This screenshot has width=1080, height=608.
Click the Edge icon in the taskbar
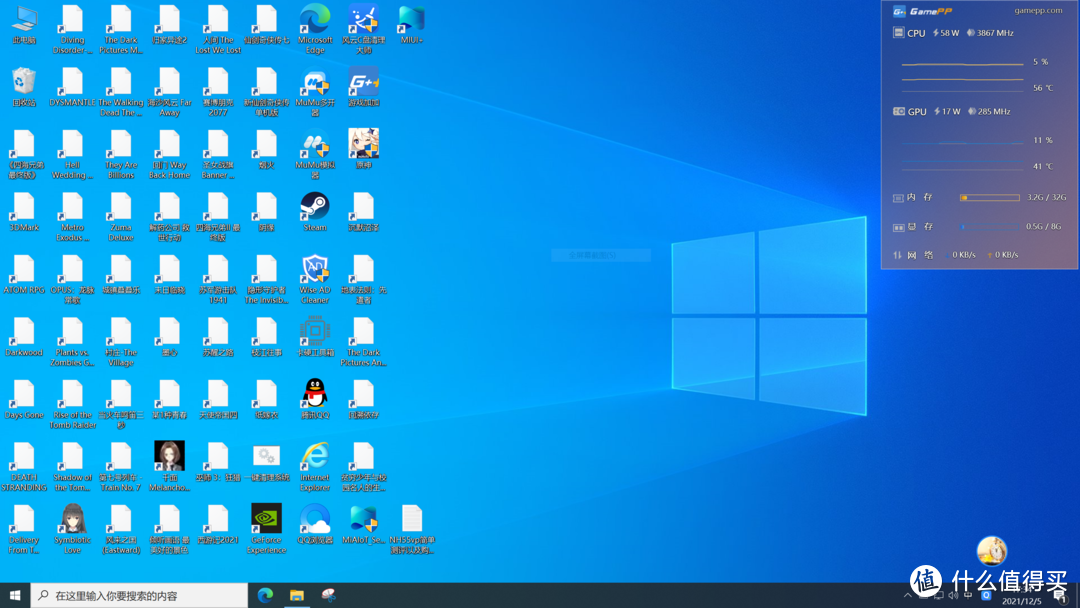tap(265, 595)
